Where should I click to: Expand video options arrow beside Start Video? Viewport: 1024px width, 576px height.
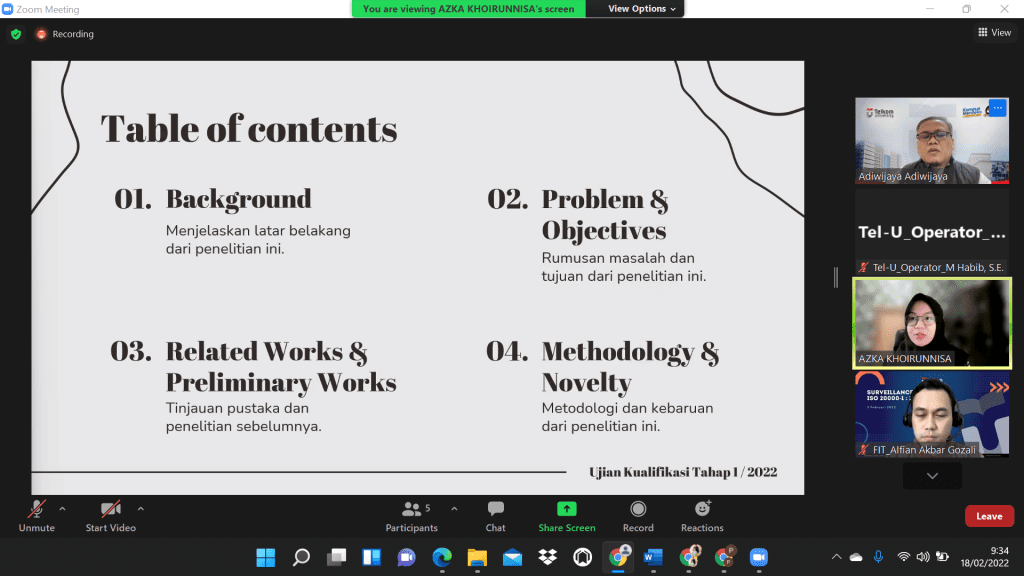click(x=140, y=508)
